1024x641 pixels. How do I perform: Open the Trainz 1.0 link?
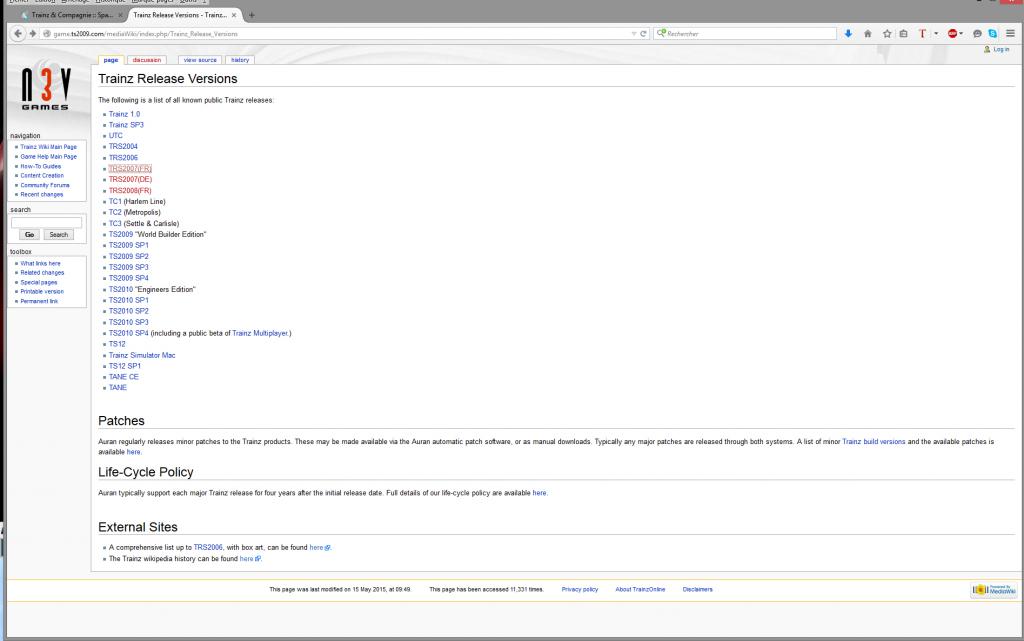pos(124,114)
